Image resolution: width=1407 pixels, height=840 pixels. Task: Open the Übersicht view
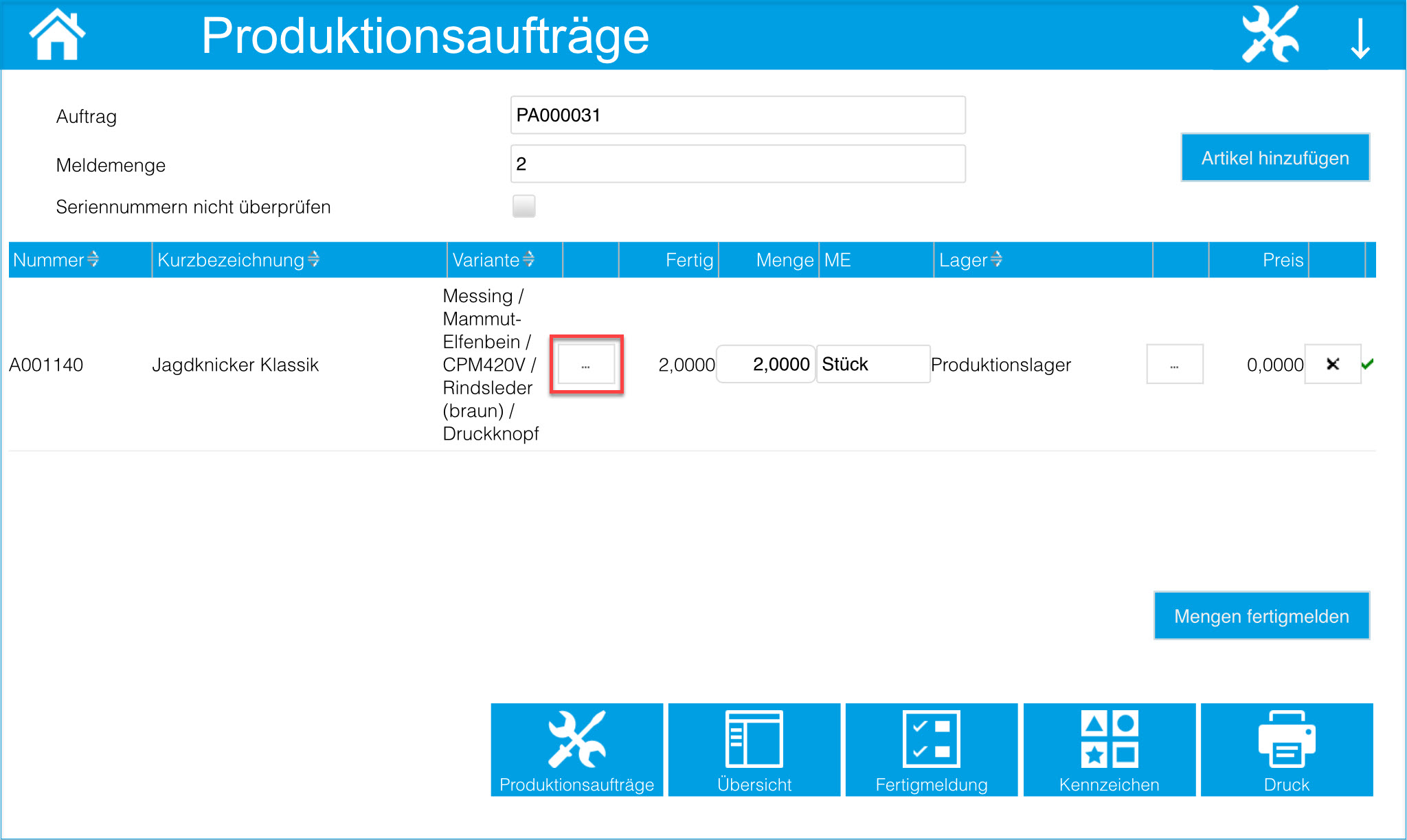click(754, 749)
